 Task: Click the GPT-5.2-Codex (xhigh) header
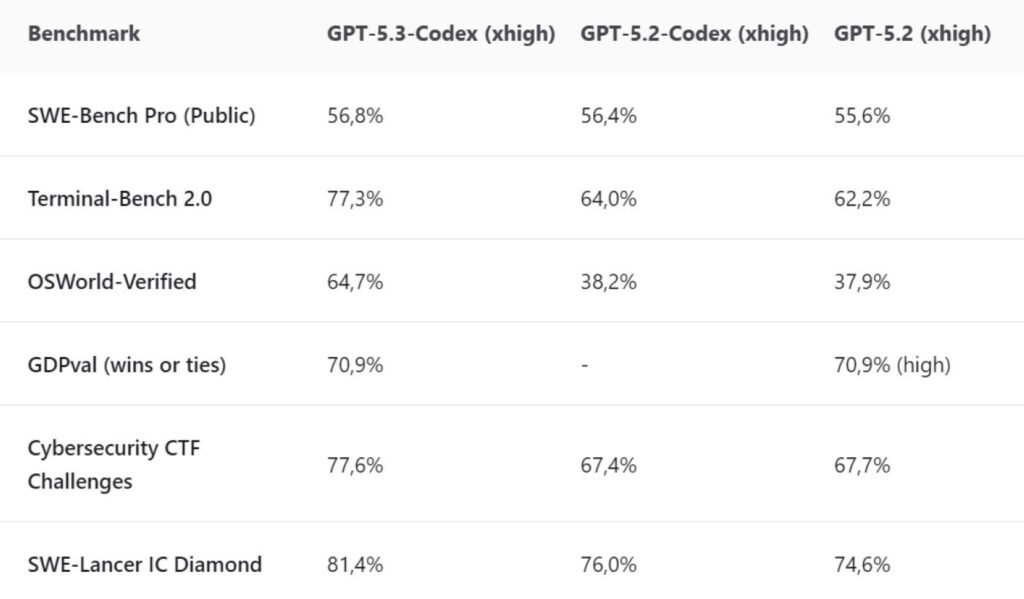(x=694, y=34)
